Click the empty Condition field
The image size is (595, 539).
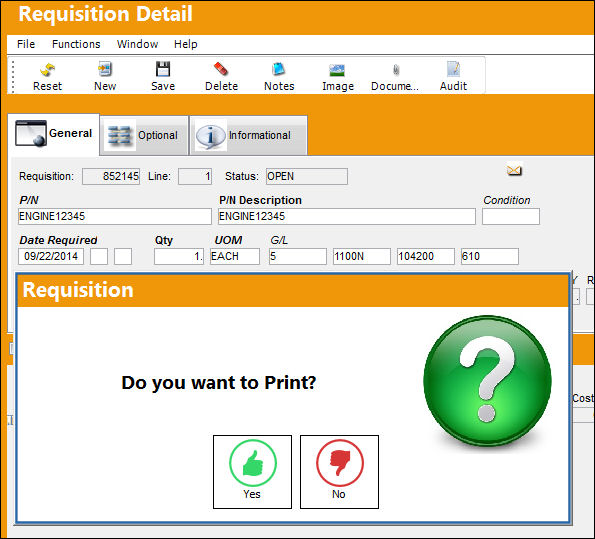511,216
